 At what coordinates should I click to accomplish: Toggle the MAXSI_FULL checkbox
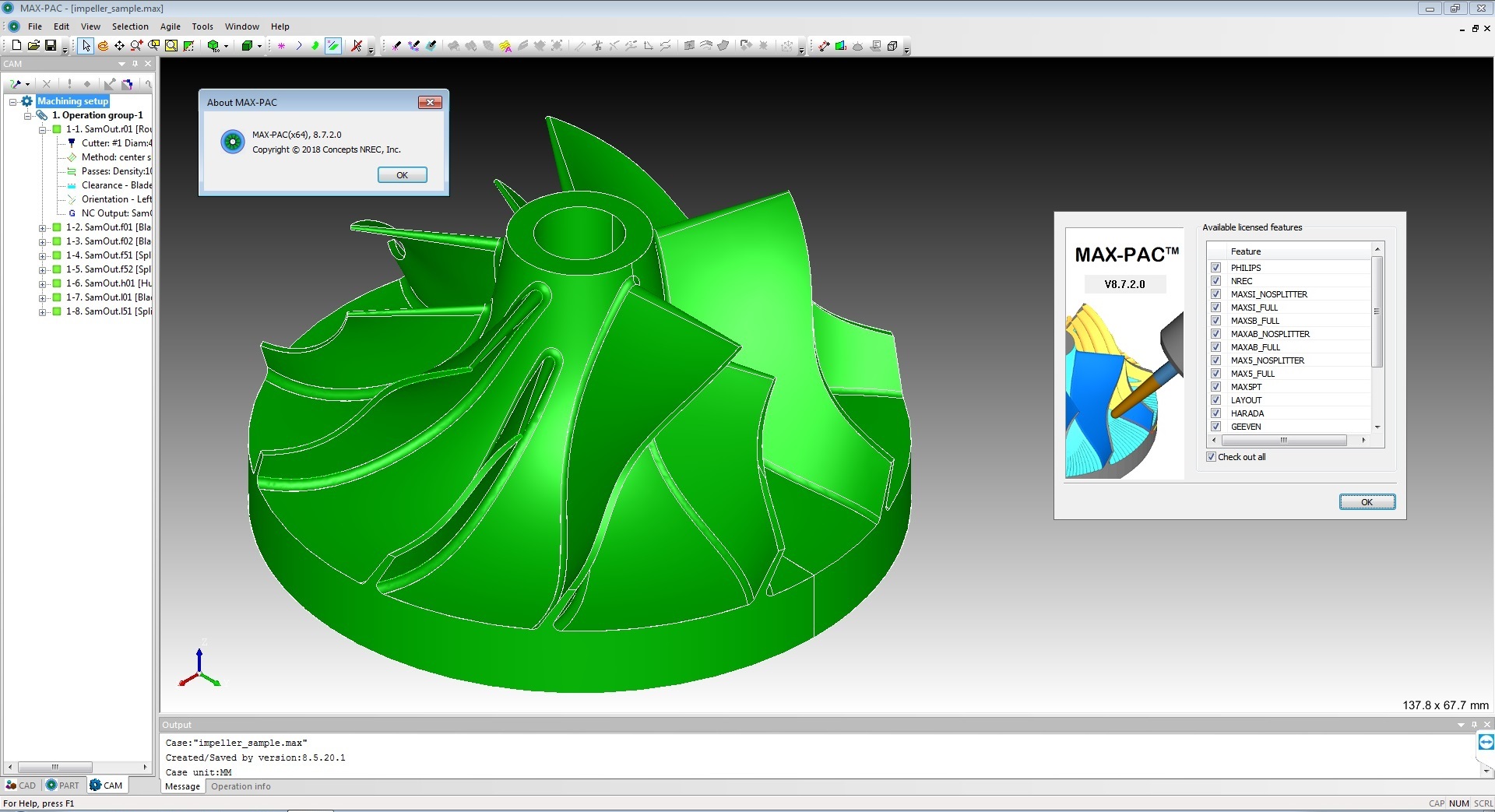pyautogui.click(x=1215, y=308)
